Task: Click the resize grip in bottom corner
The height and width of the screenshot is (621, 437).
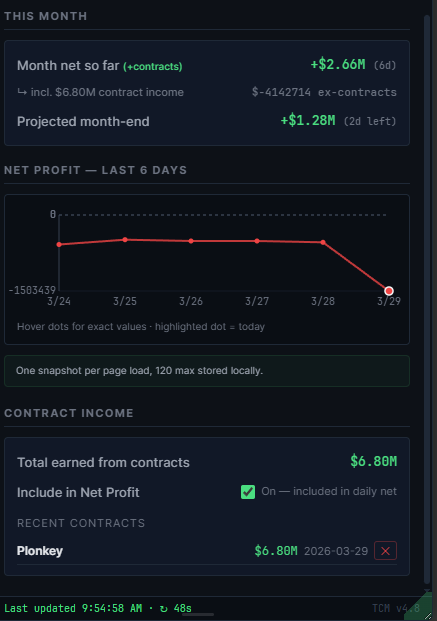Action: point(427,616)
